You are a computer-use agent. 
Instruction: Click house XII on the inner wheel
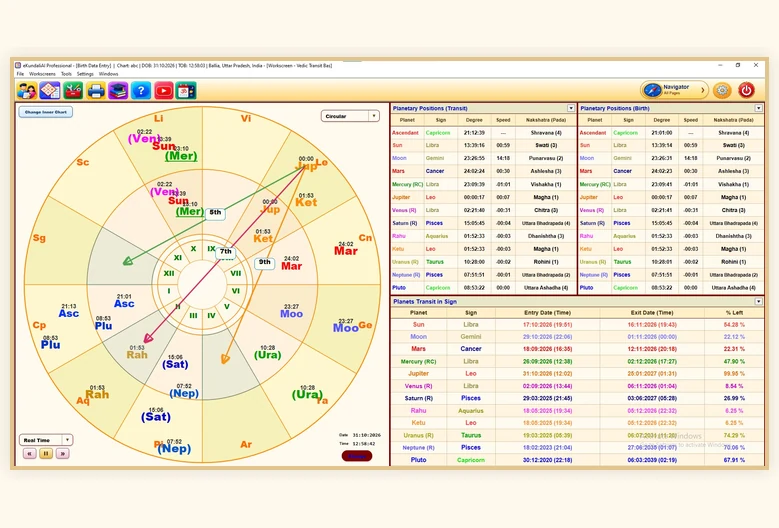pyautogui.click(x=169, y=273)
